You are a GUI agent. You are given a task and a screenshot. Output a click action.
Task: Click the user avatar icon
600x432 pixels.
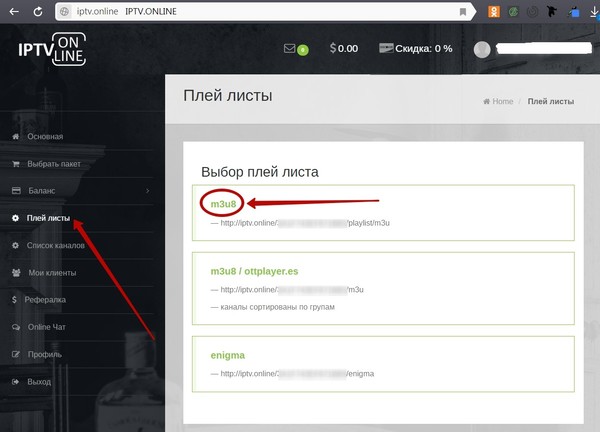click(482, 49)
